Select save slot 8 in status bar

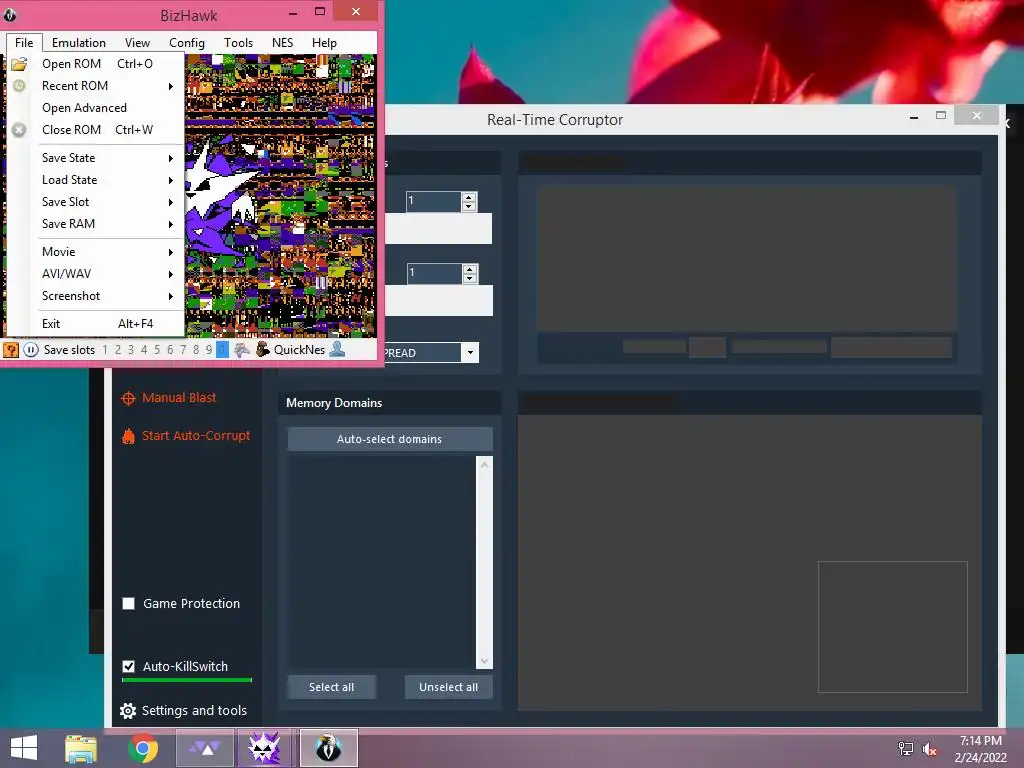(196, 350)
